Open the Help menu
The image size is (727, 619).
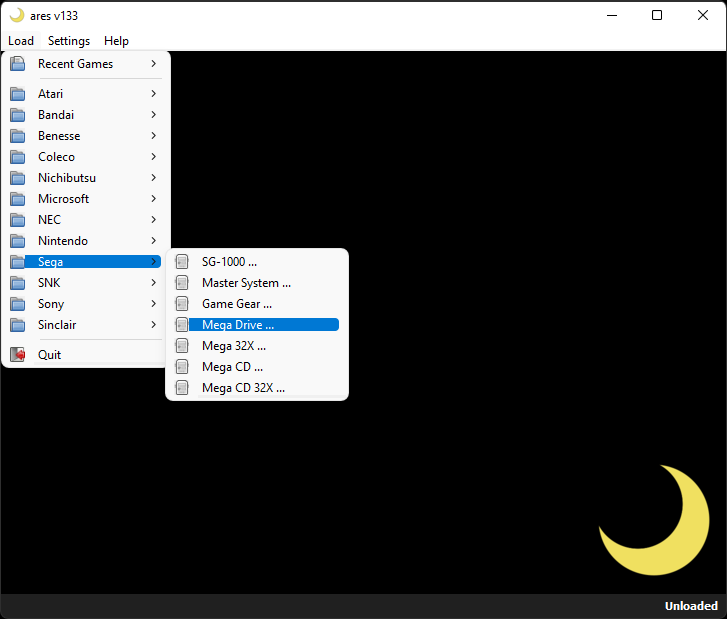click(116, 41)
